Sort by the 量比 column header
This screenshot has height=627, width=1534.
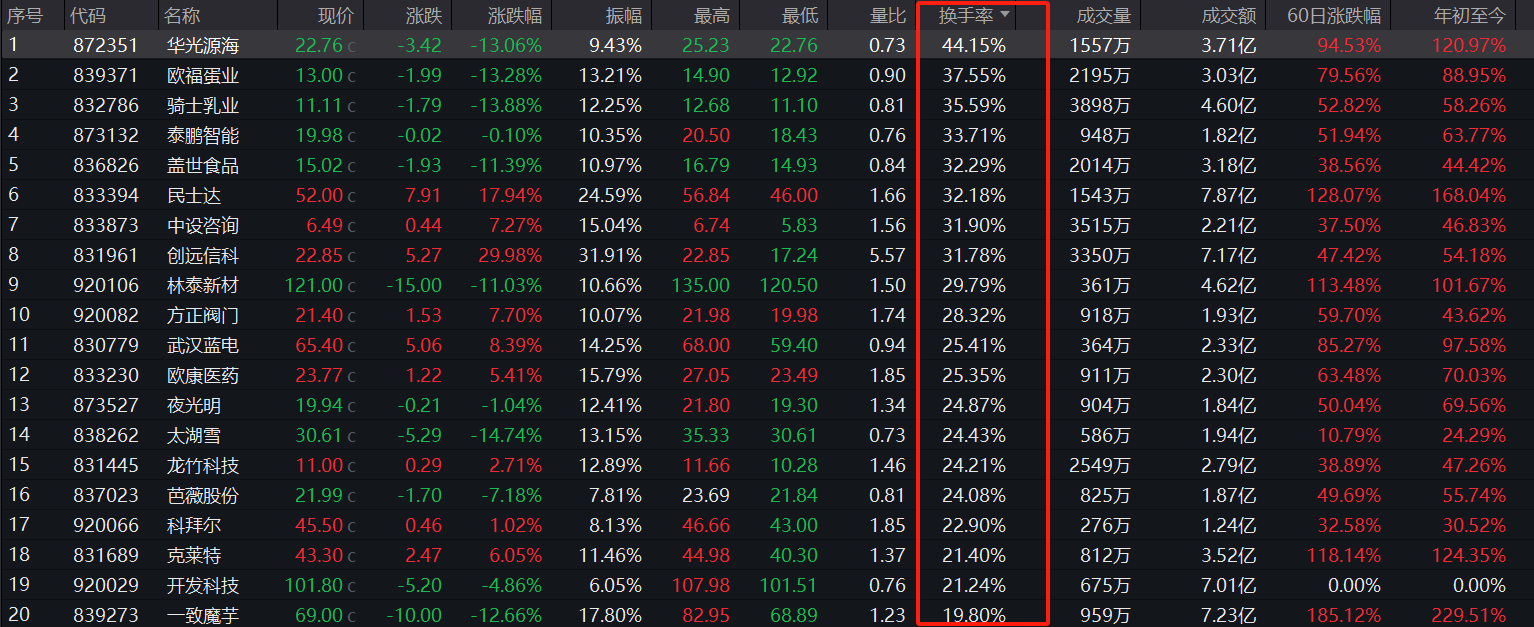point(888,15)
